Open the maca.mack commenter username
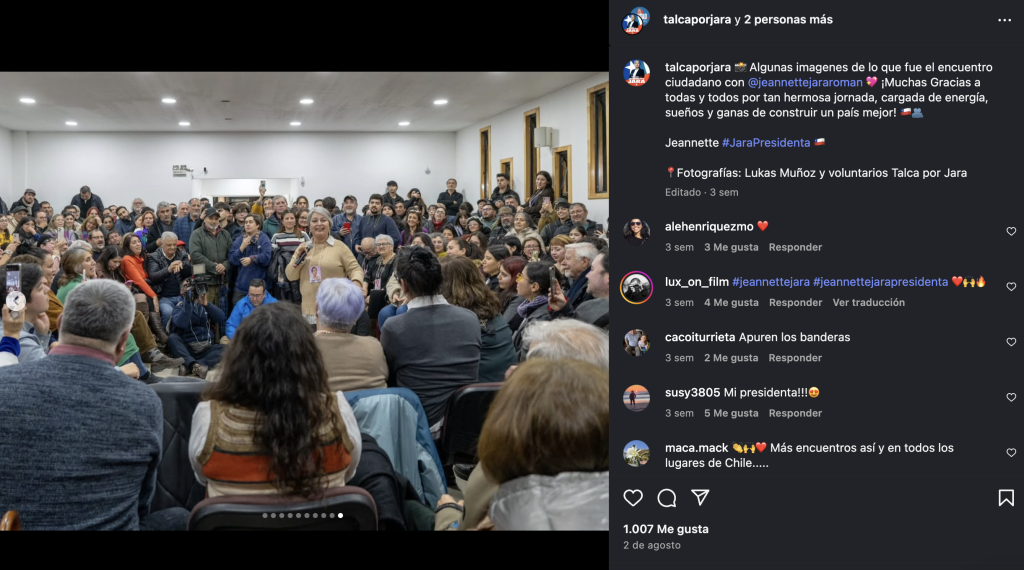 696,448
